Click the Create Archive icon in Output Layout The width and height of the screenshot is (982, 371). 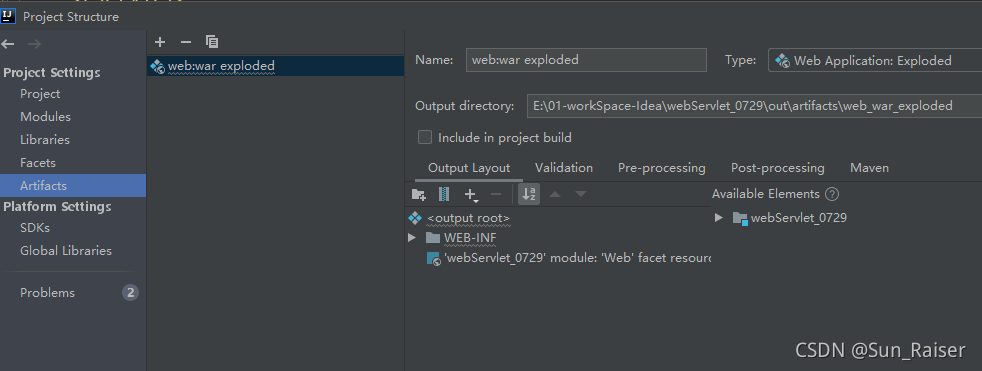pyautogui.click(x=444, y=194)
